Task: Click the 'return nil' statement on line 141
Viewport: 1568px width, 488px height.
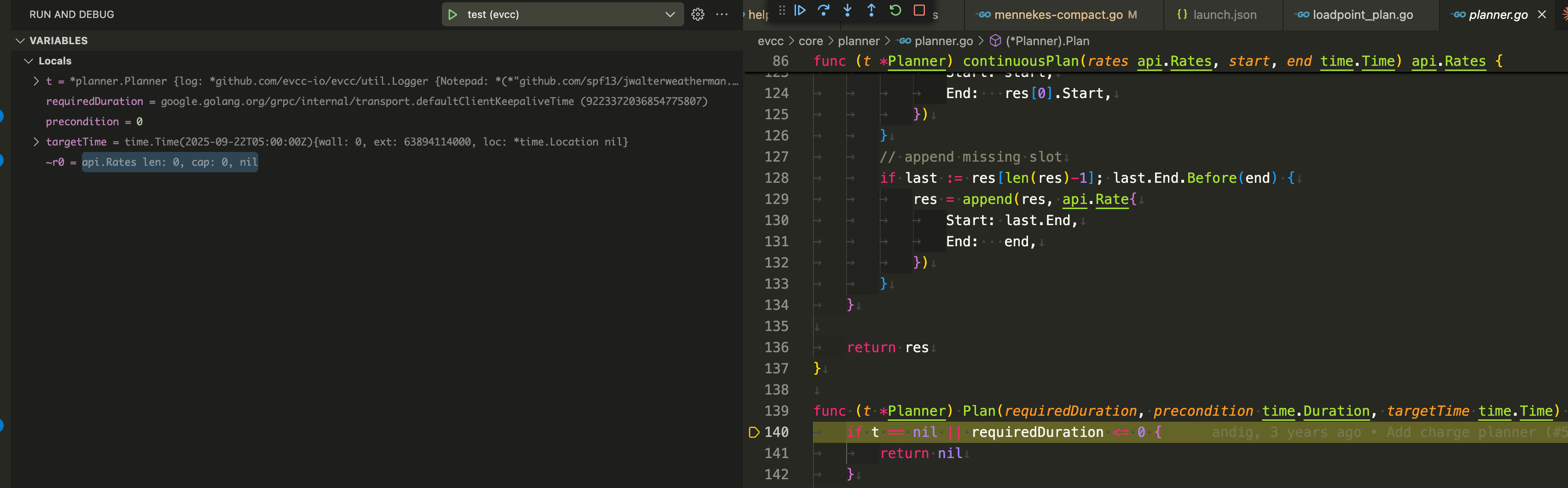Action: (x=921, y=453)
